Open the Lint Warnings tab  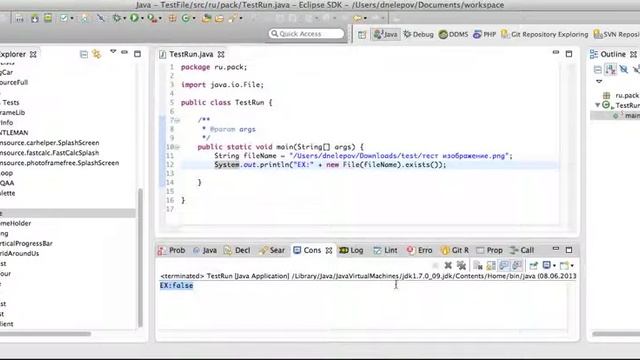click(385, 250)
